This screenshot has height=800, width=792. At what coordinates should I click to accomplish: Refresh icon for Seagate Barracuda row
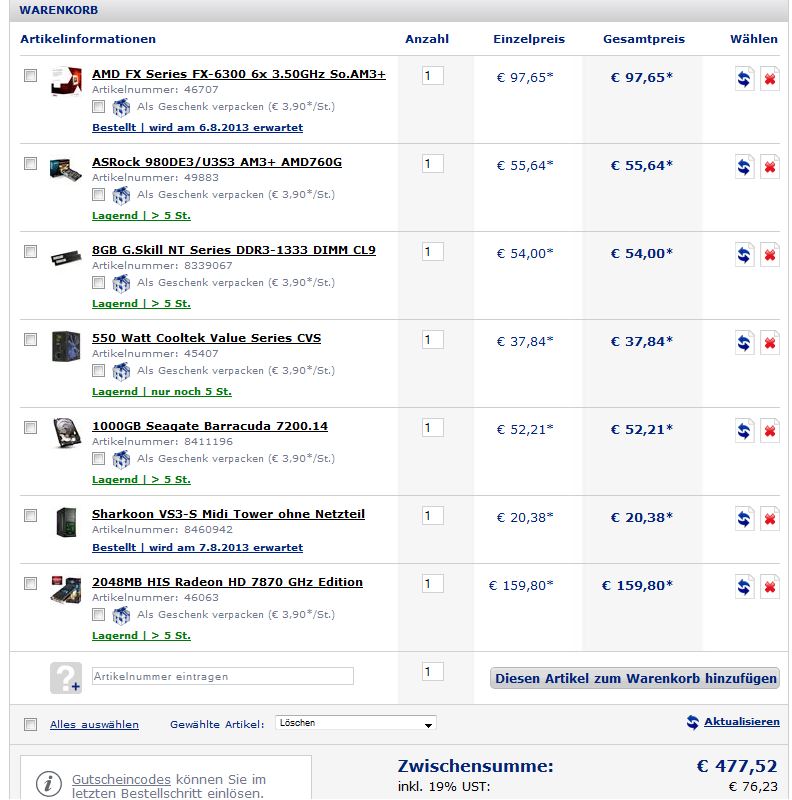(x=744, y=430)
